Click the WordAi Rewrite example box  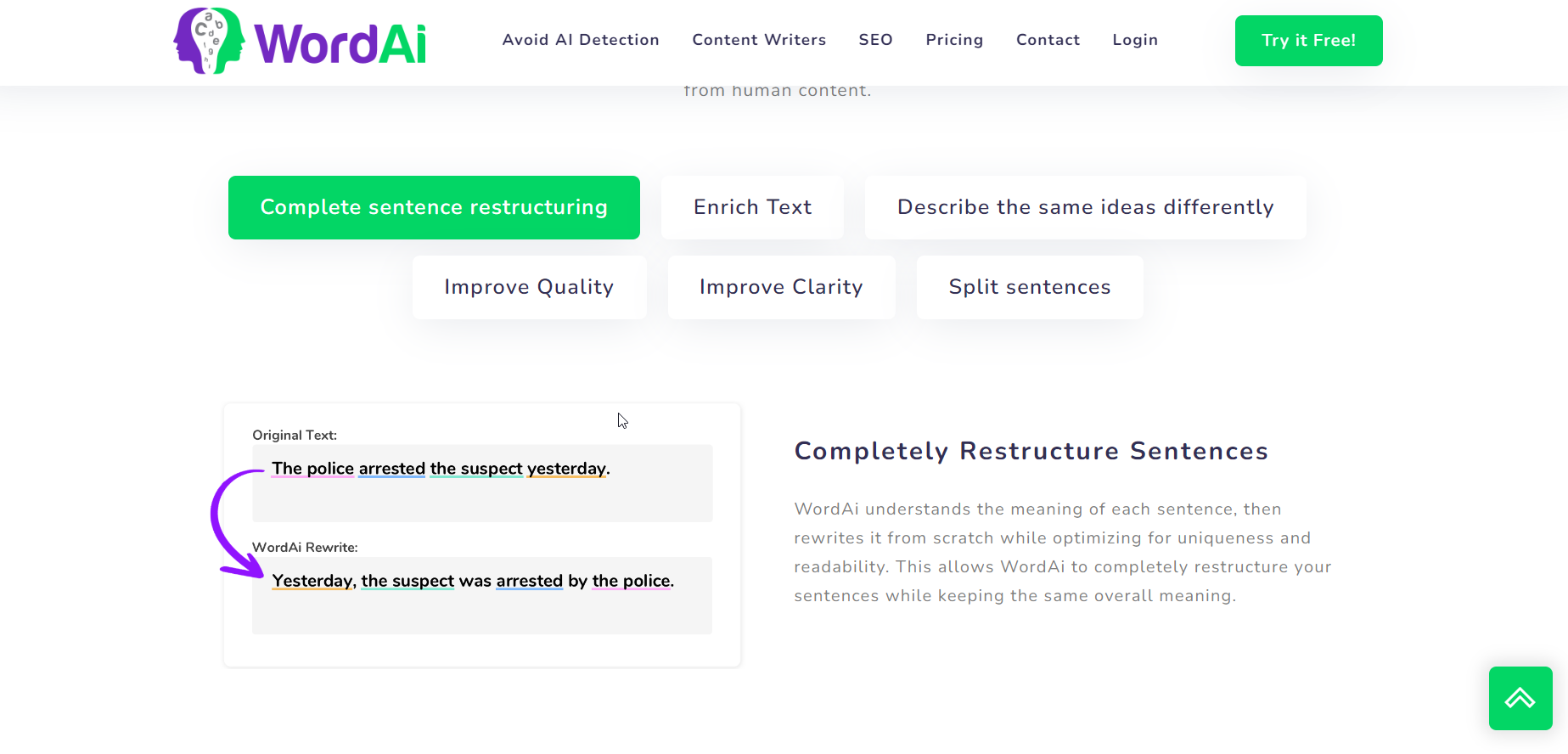click(482, 595)
